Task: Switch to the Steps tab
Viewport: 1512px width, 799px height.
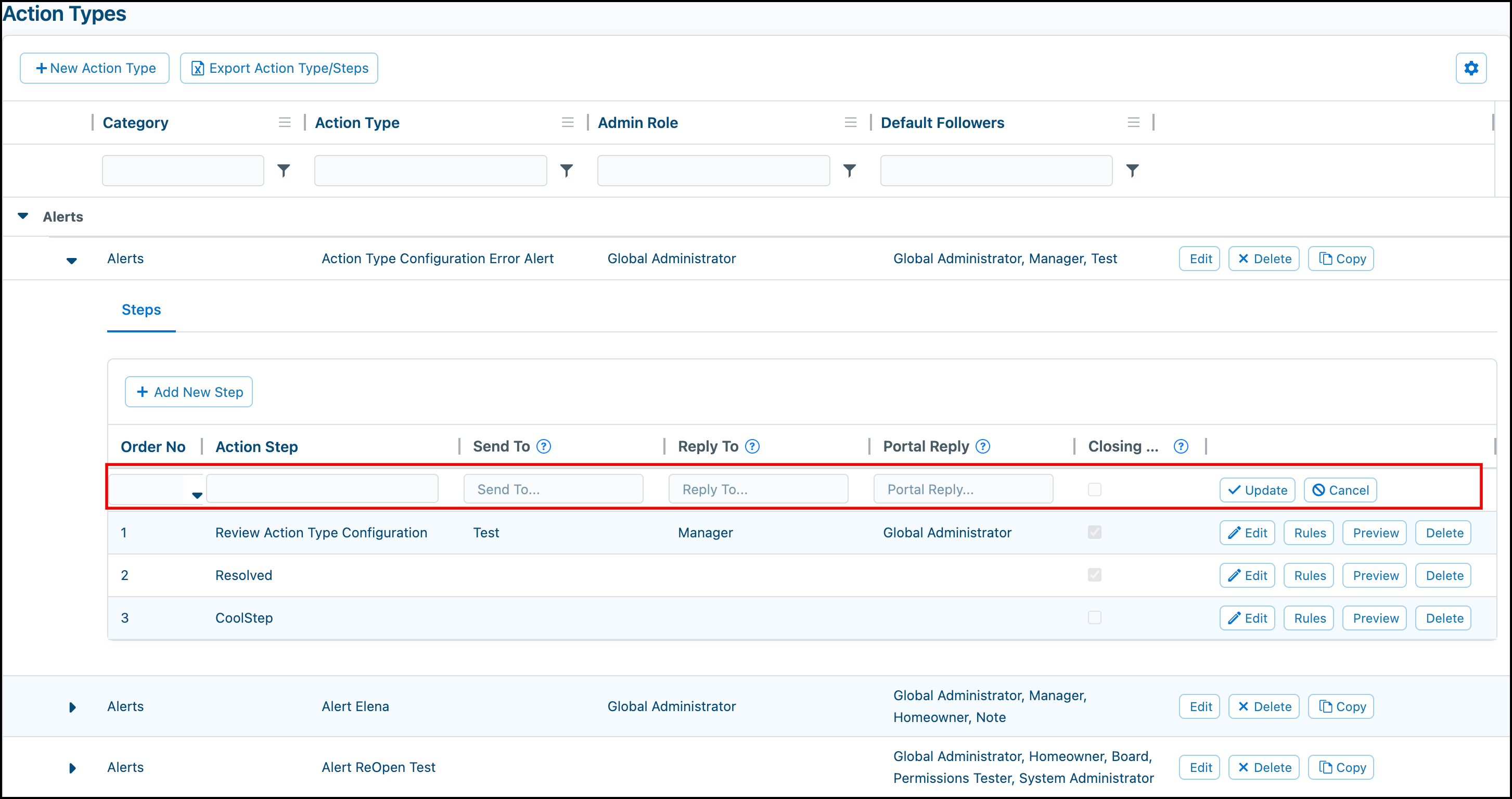Action: [141, 310]
